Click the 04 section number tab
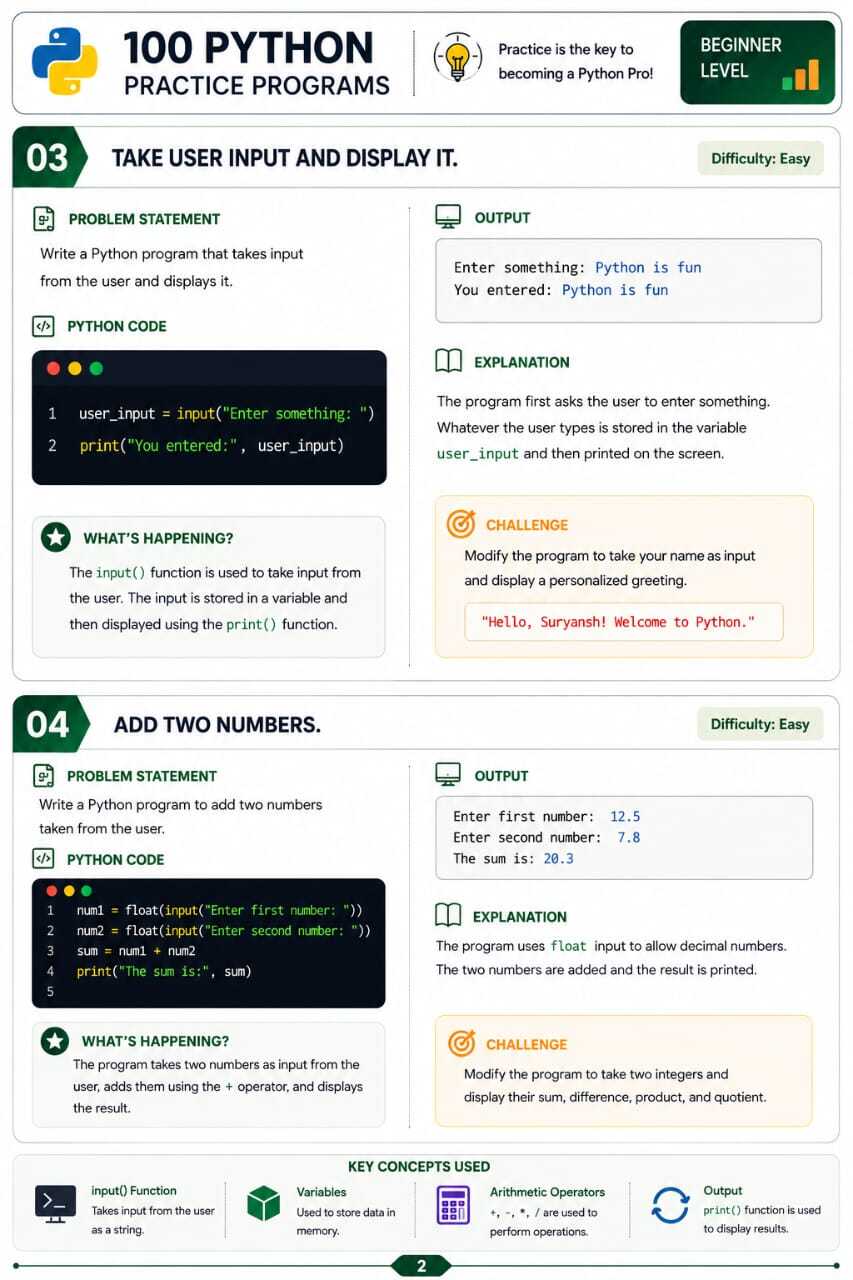Image resolution: width=853 pixels, height=1280 pixels. pyautogui.click(x=48, y=724)
